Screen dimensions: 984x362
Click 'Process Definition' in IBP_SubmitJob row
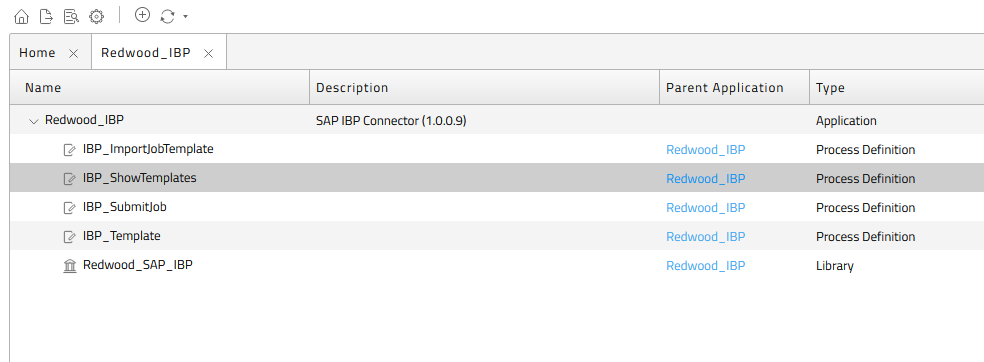tap(865, 208)
